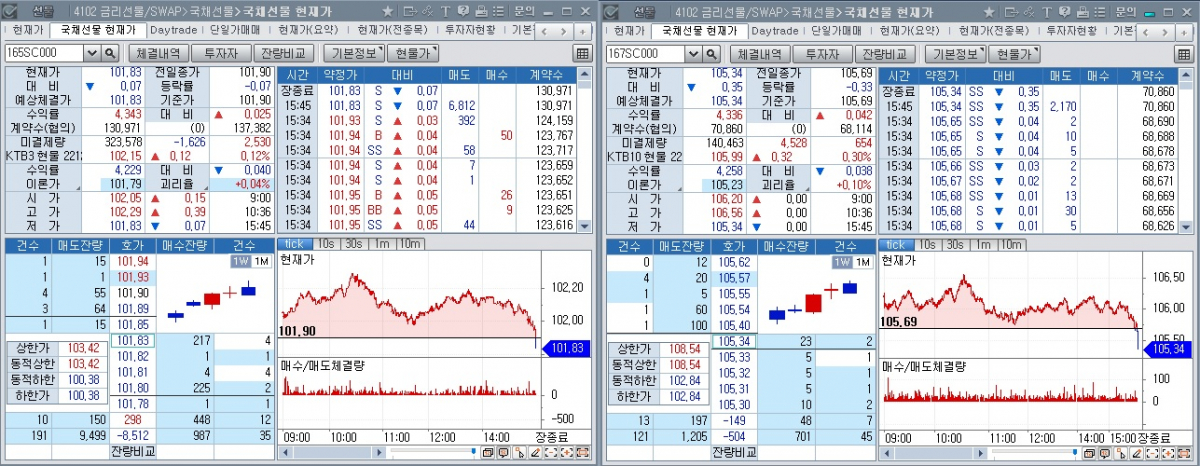
Task: Open help icon in left window title bar
Action: coord(463,11)
